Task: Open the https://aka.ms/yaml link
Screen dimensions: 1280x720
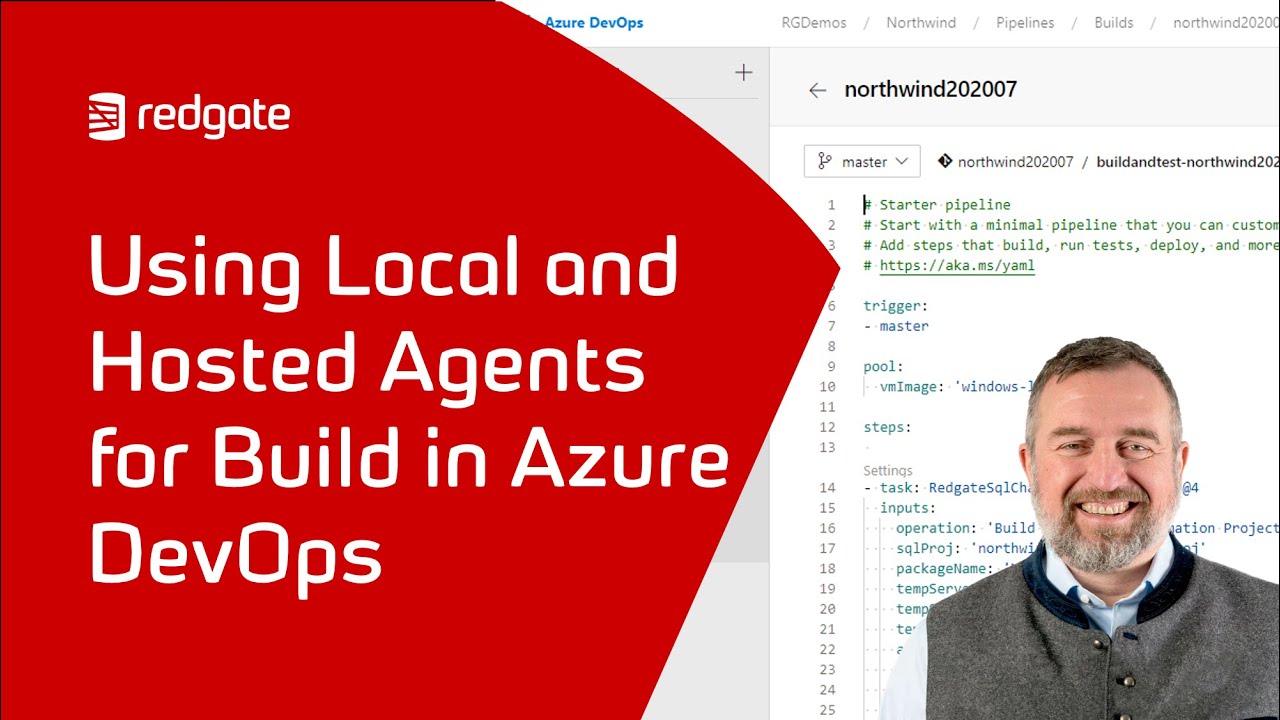Action: tap(957, 266)
